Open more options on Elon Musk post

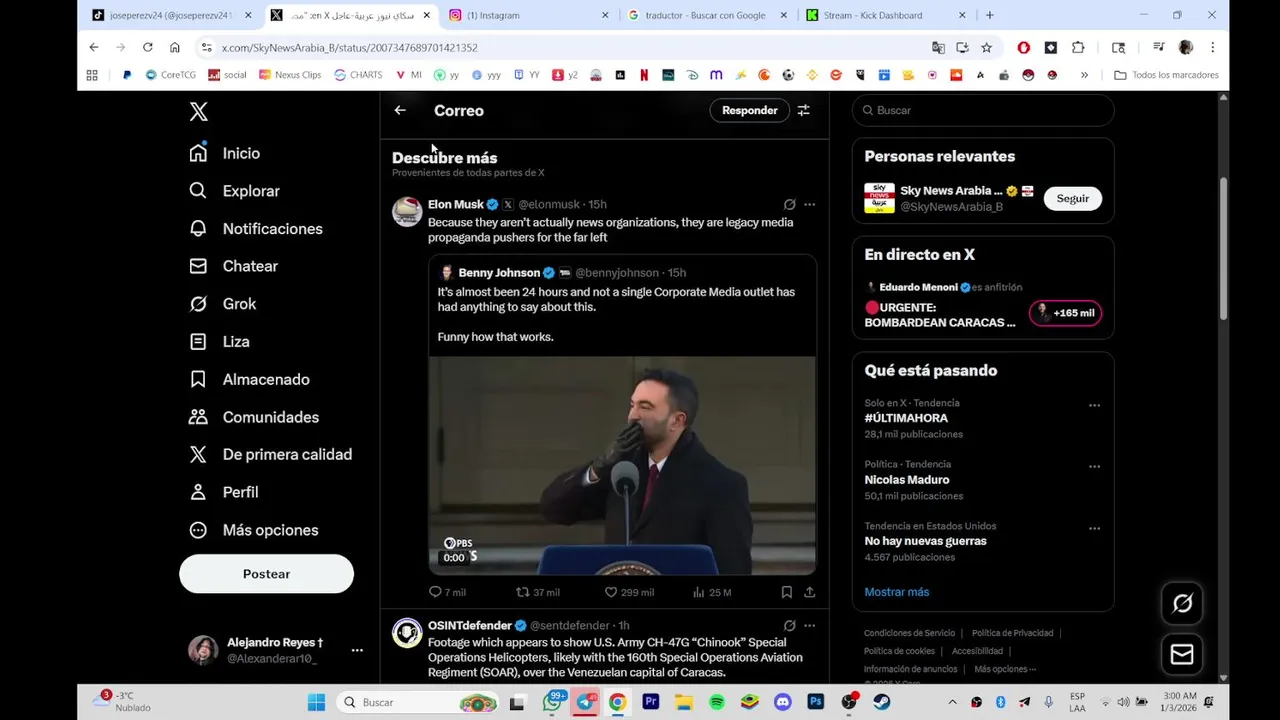click(x=809, y=204)
